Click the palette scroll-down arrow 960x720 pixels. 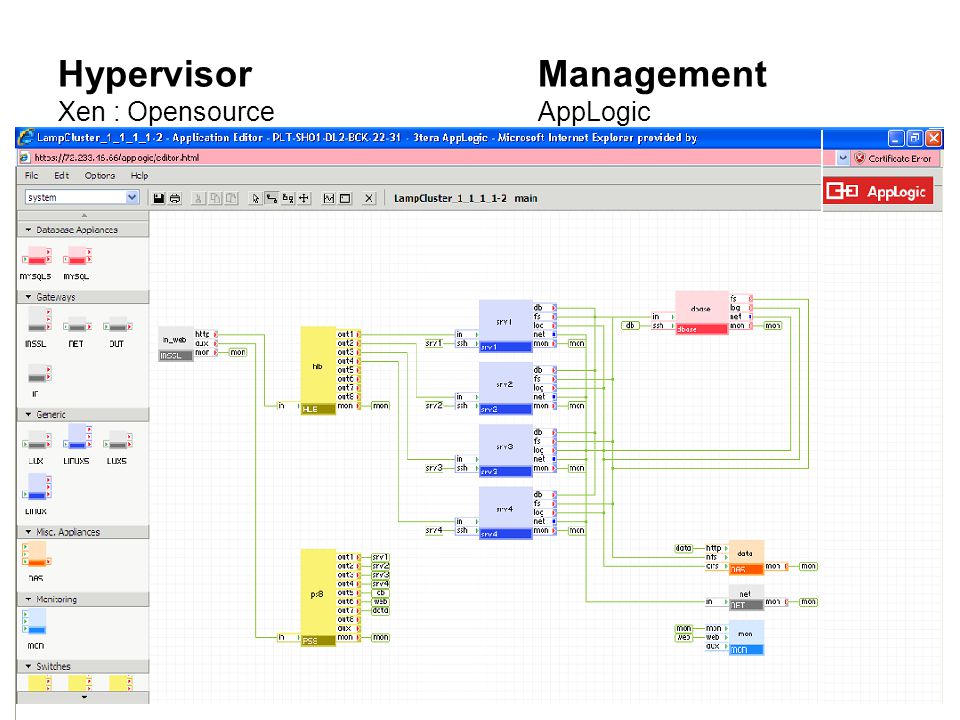pos(84,697)
